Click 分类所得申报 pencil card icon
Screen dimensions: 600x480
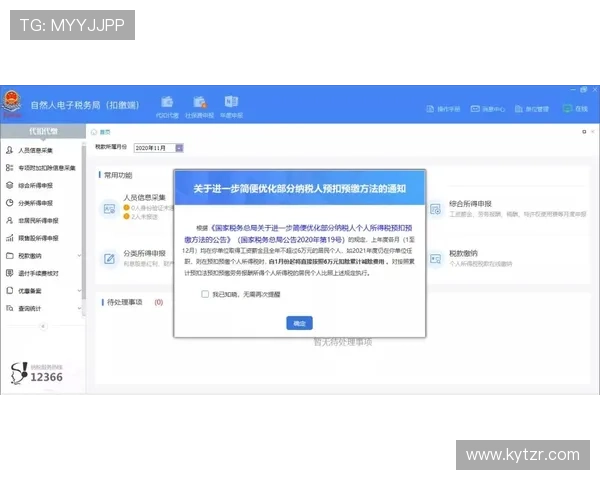pos(109,259)
